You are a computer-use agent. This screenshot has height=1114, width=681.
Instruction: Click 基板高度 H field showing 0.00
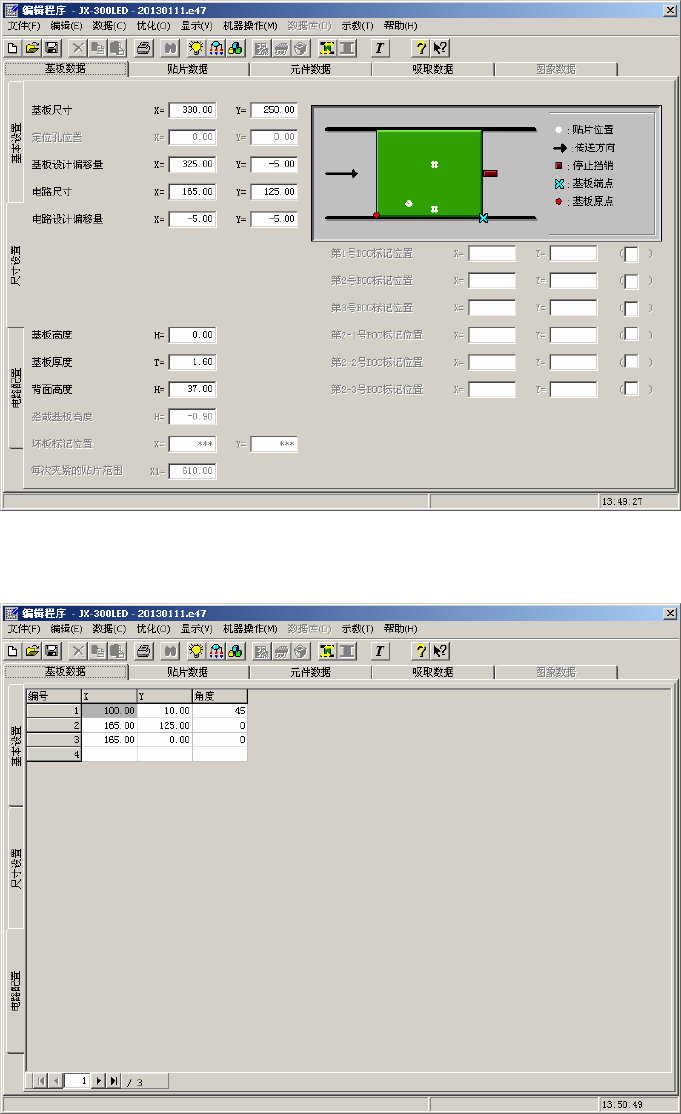coord(192,335)
